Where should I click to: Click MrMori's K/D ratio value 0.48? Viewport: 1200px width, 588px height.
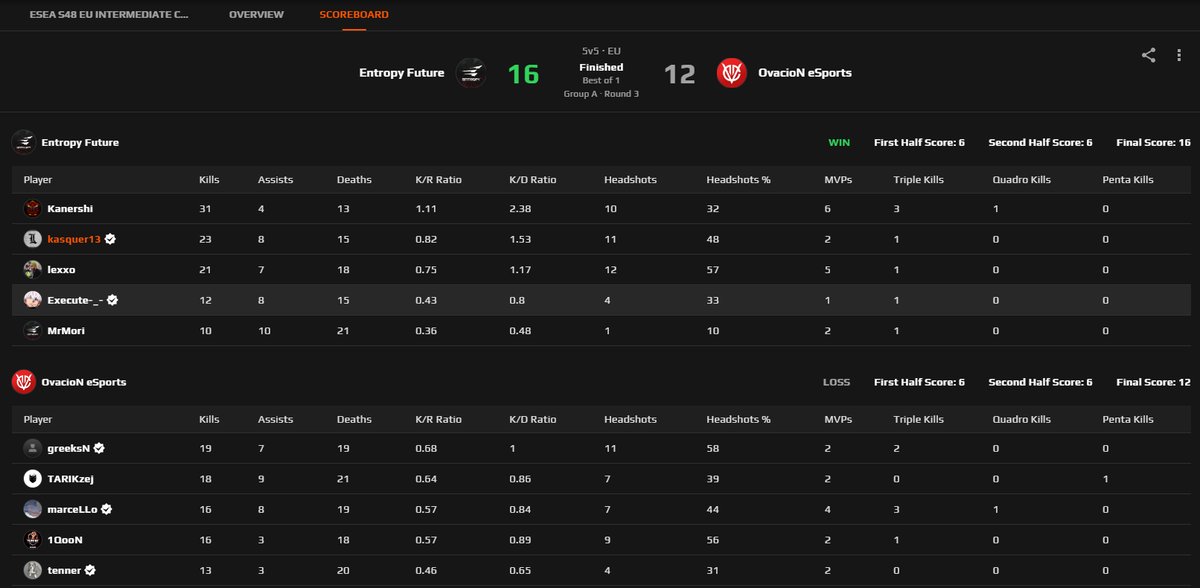click(x=520, y=331)
